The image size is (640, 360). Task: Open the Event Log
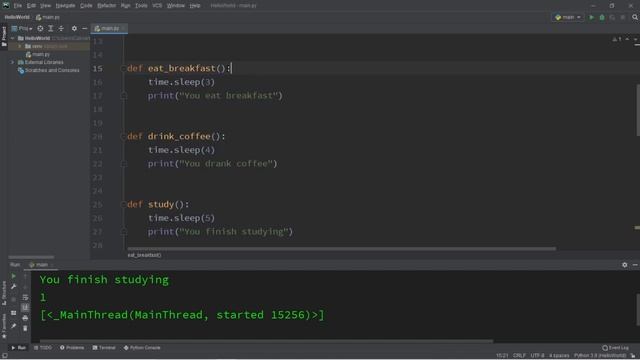616,348
